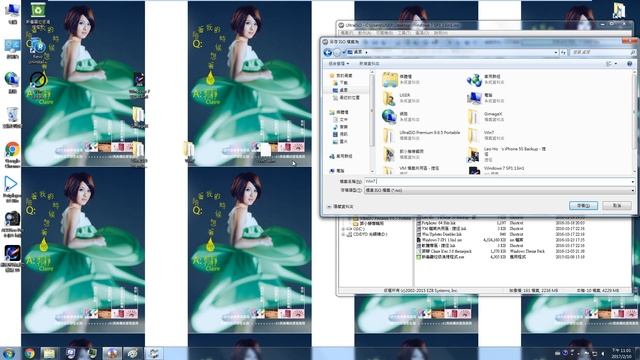Open the first menu (檔案) in UltraISO window
The width and height of the screenshot is (640, 360).
347,33
